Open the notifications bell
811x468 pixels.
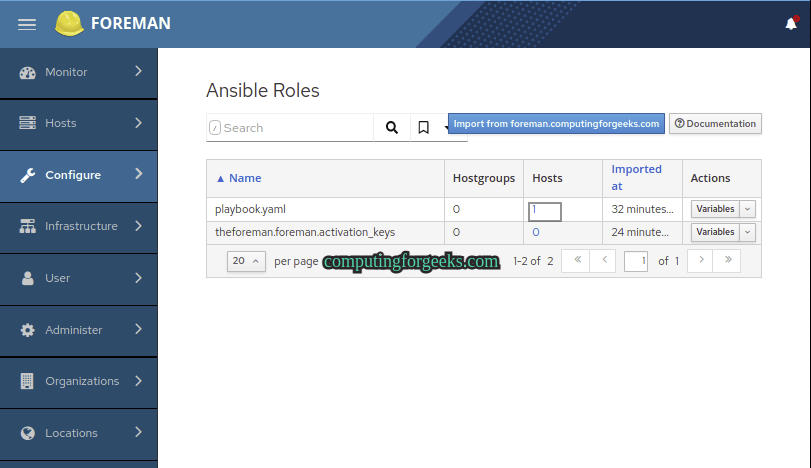[791, 23]
